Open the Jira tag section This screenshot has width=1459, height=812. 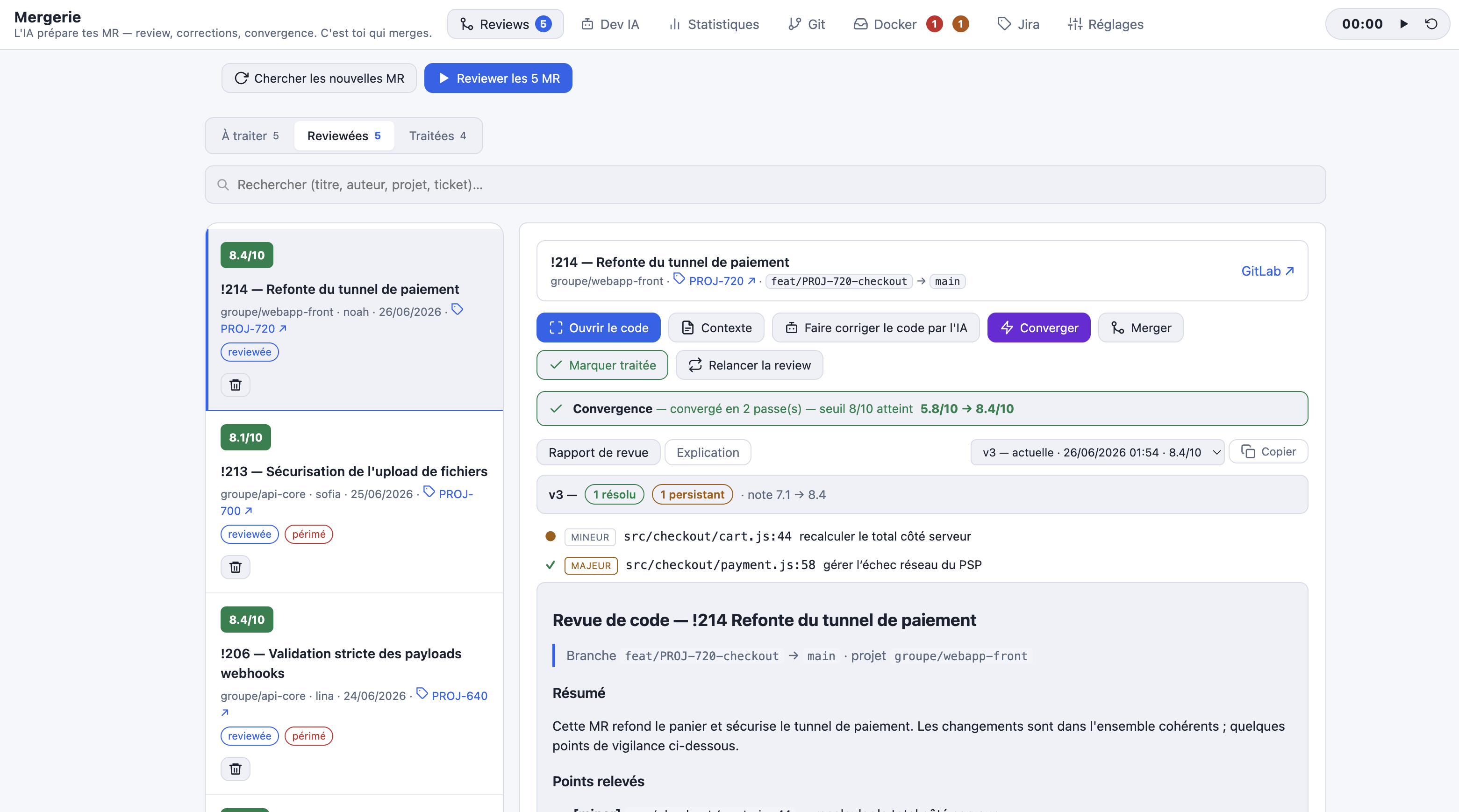click(1018, 24)
